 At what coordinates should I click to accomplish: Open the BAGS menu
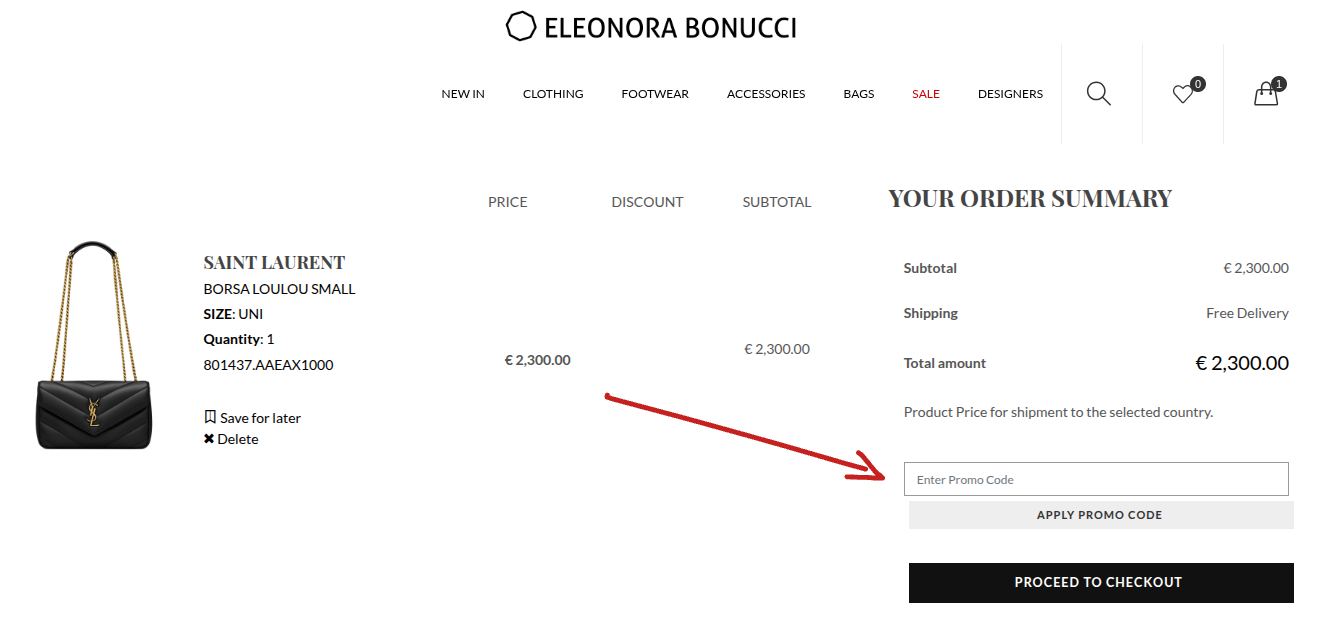point(858,93)
